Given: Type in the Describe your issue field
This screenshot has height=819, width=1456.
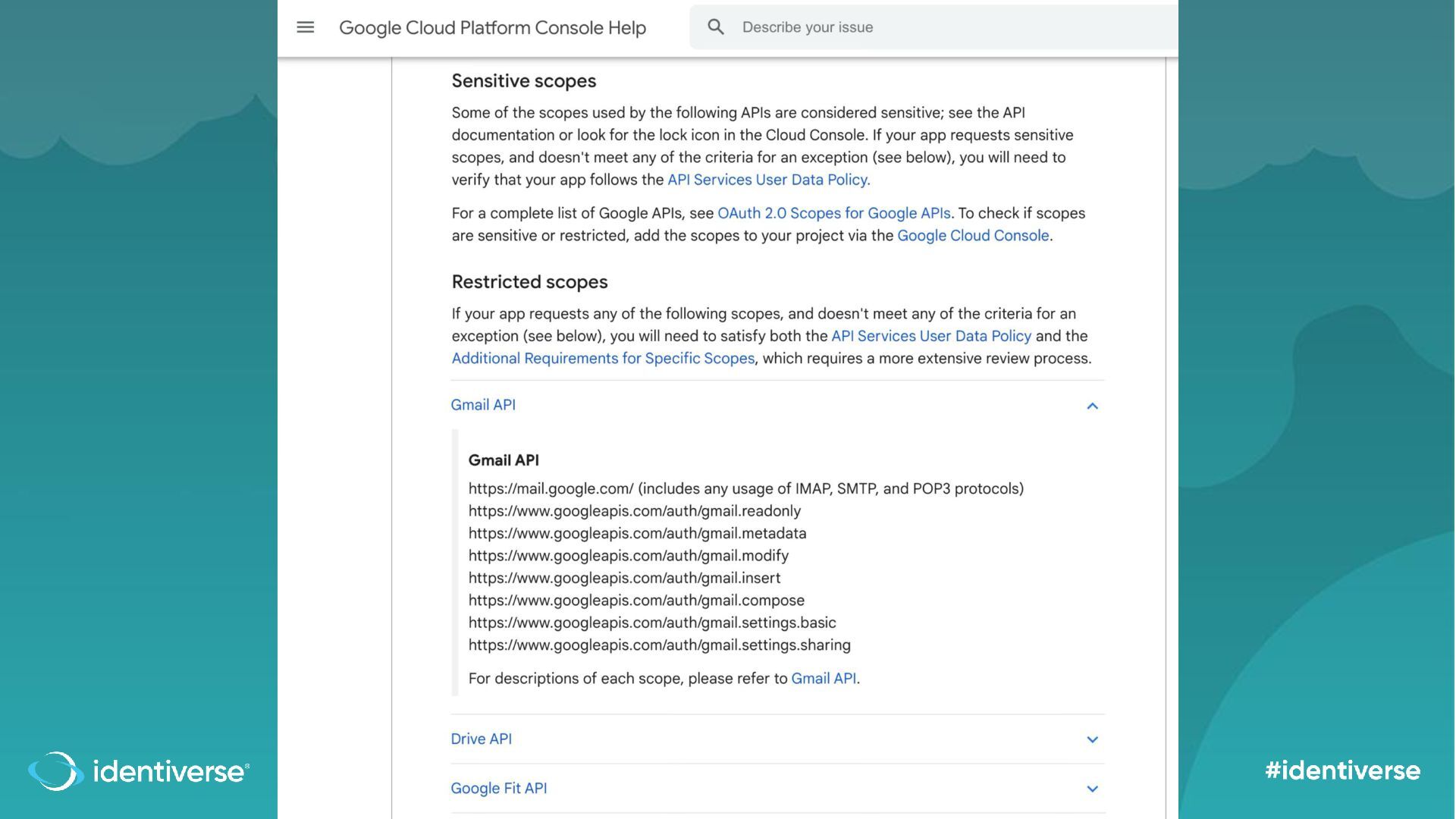Looking at the screenshot, I should click(910, 27).
